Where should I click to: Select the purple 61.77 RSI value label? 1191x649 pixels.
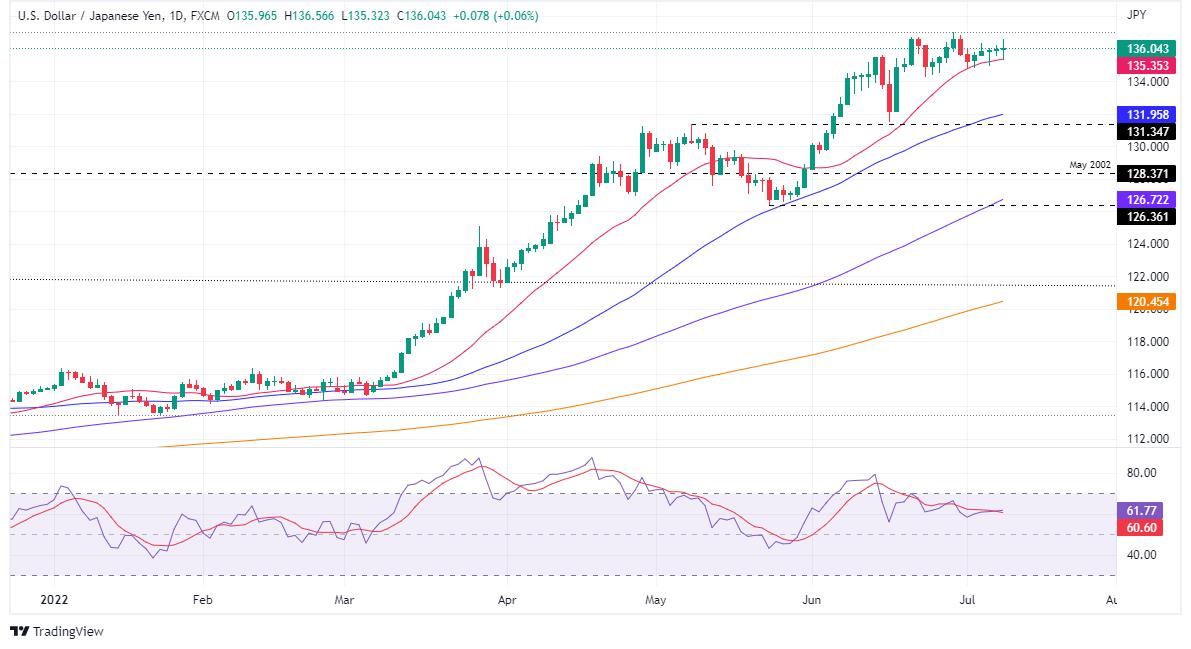click(x=1141, y=511)
